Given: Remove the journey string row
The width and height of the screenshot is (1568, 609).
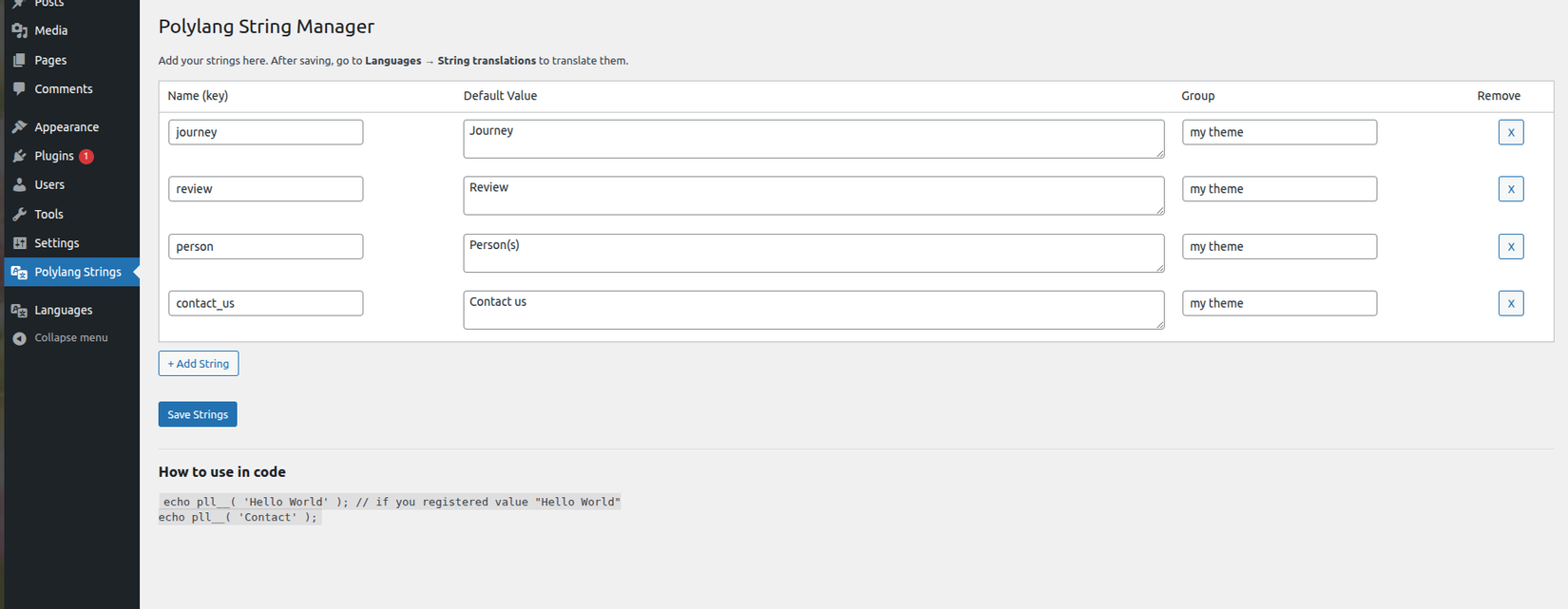Looking at the screenshot, I should pyautogui.click(x=1510, y=132).
